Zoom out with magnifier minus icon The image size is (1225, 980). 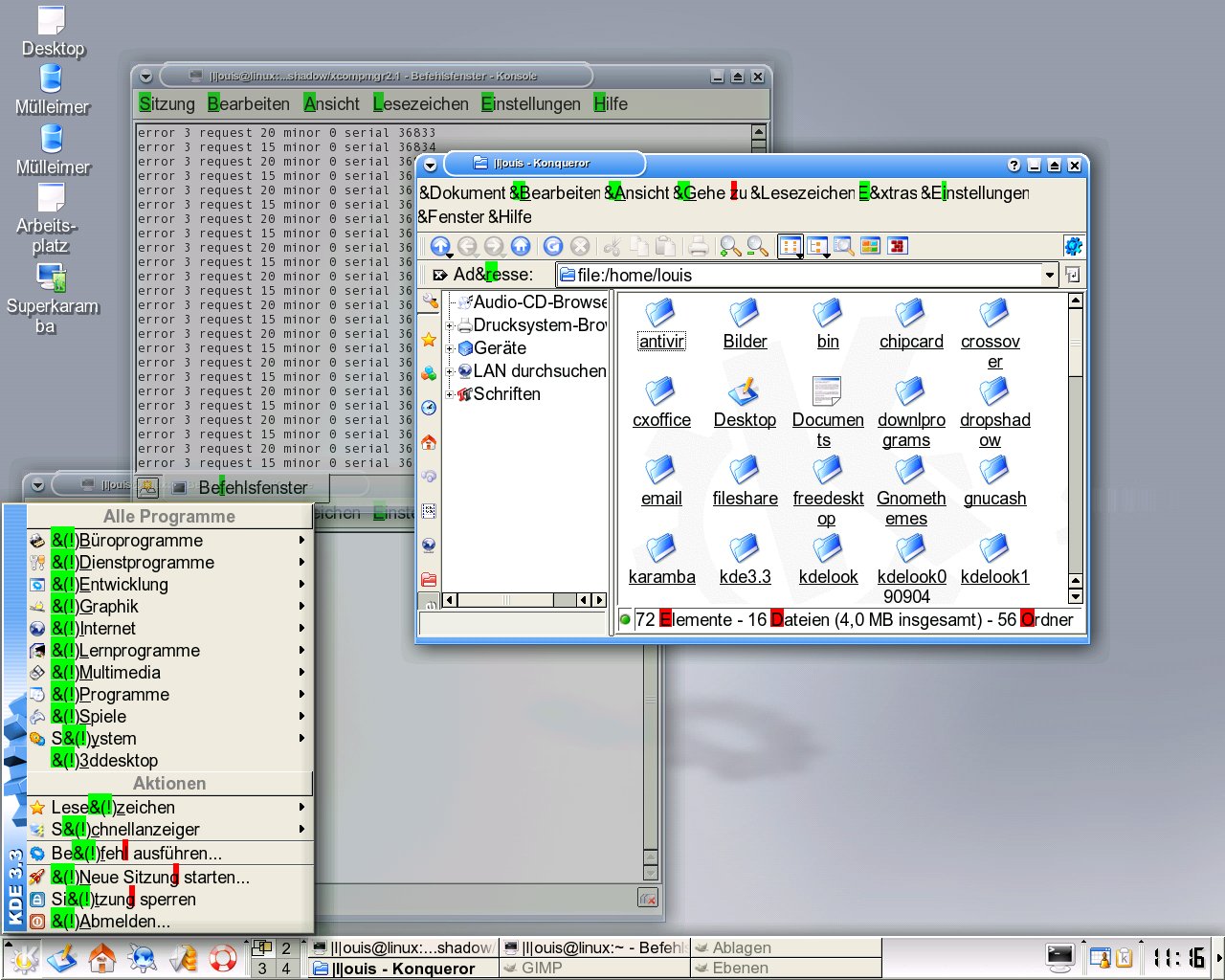(757, 247)
